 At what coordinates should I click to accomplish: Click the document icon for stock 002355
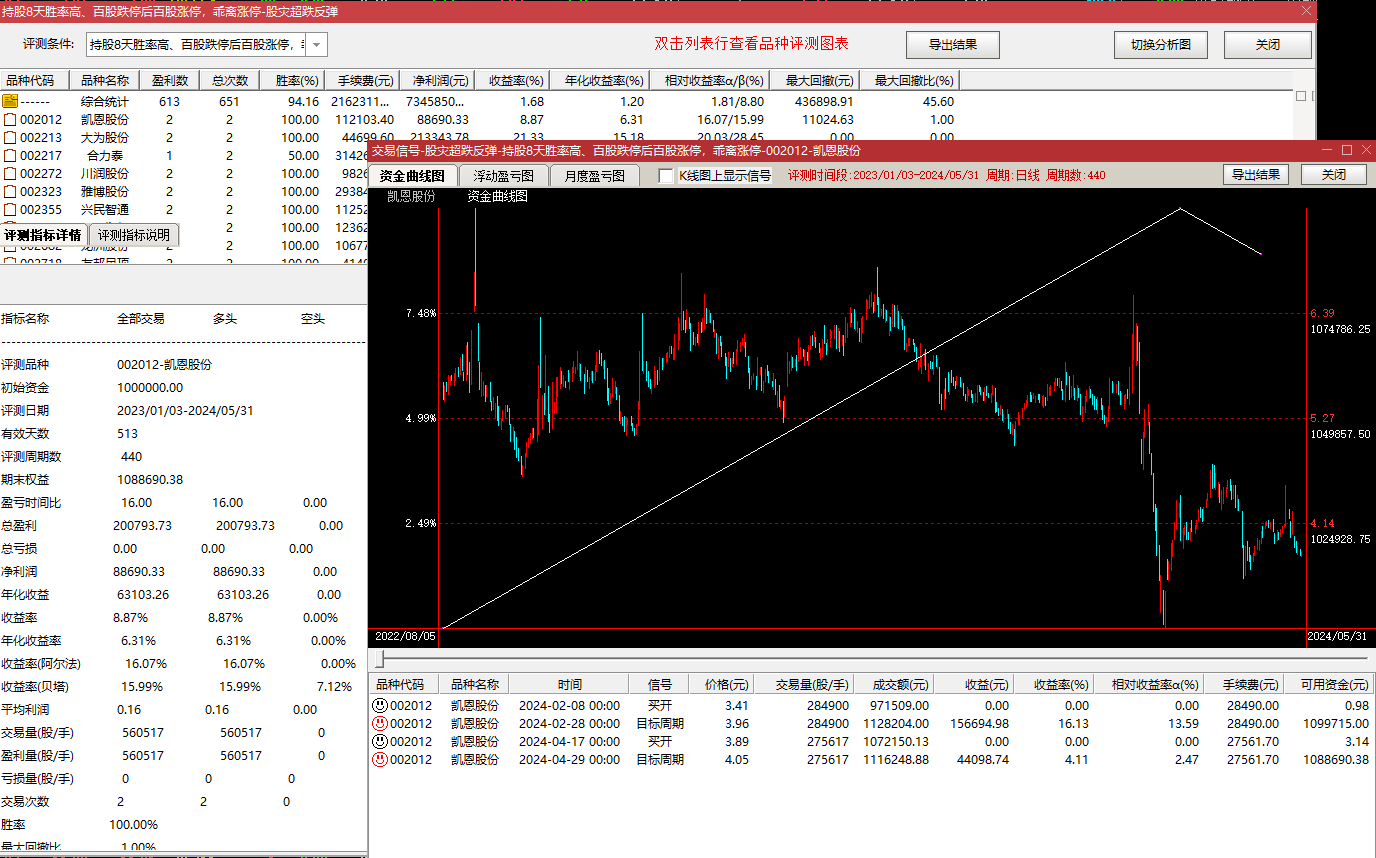10,209
